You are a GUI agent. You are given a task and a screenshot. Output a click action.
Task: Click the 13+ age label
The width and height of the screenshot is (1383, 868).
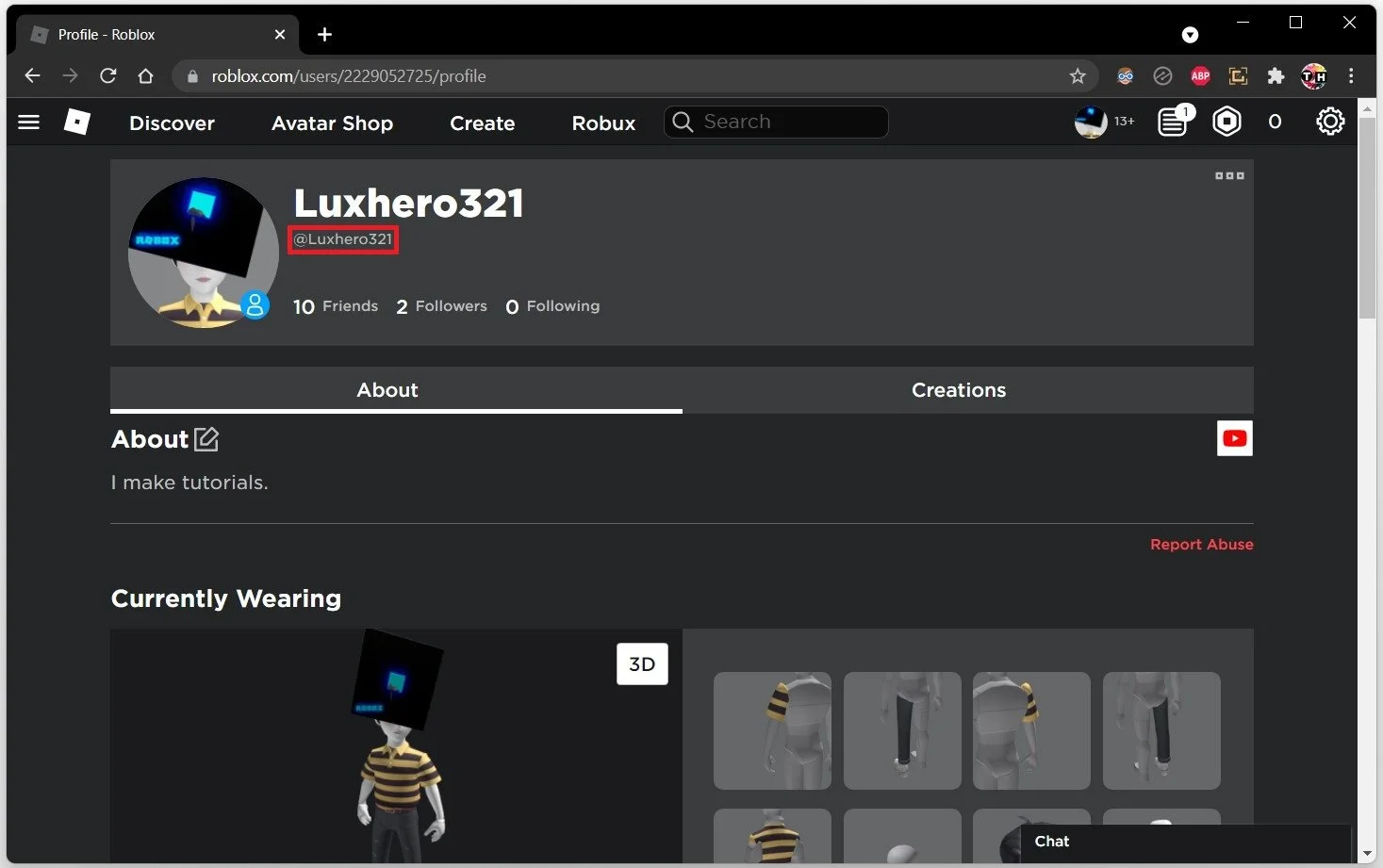click(1124, 122)
